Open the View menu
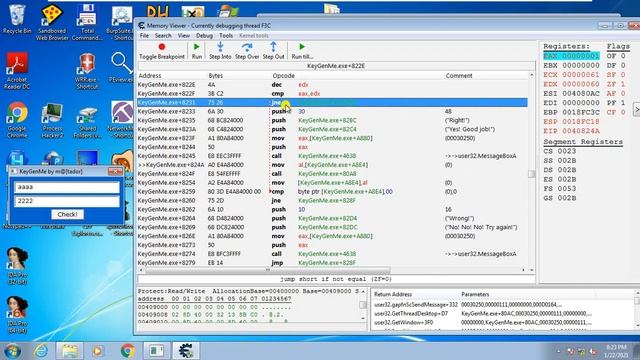Viewport: 640px width, 360px height. pyautogui.click(x=184, y=36)
